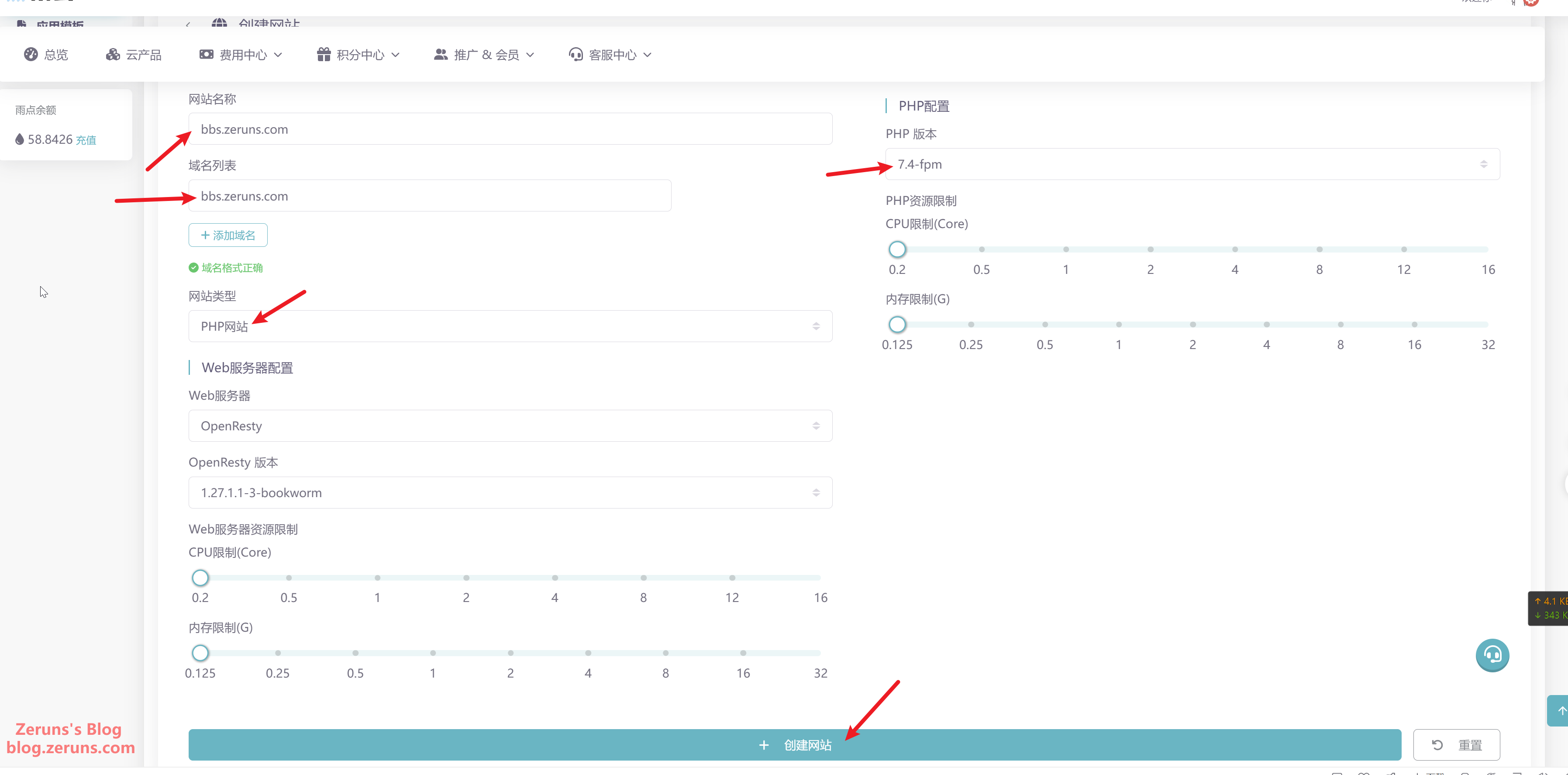The height and width of the screenshot is (775, 1568).
Task: Focus the 域名列表 domain input field
Action: 430,196
